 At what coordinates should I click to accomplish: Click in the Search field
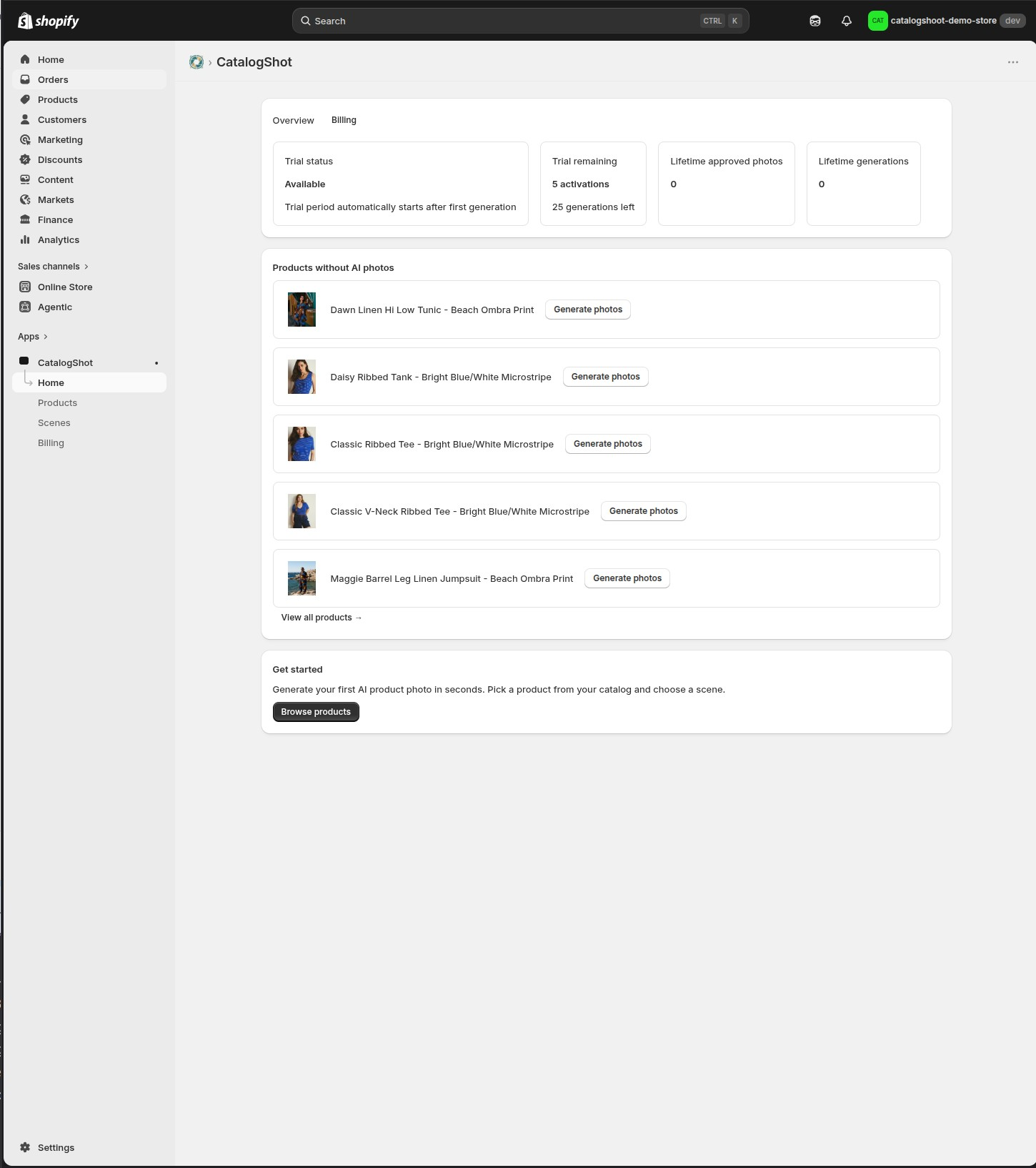tap(520, 21)
